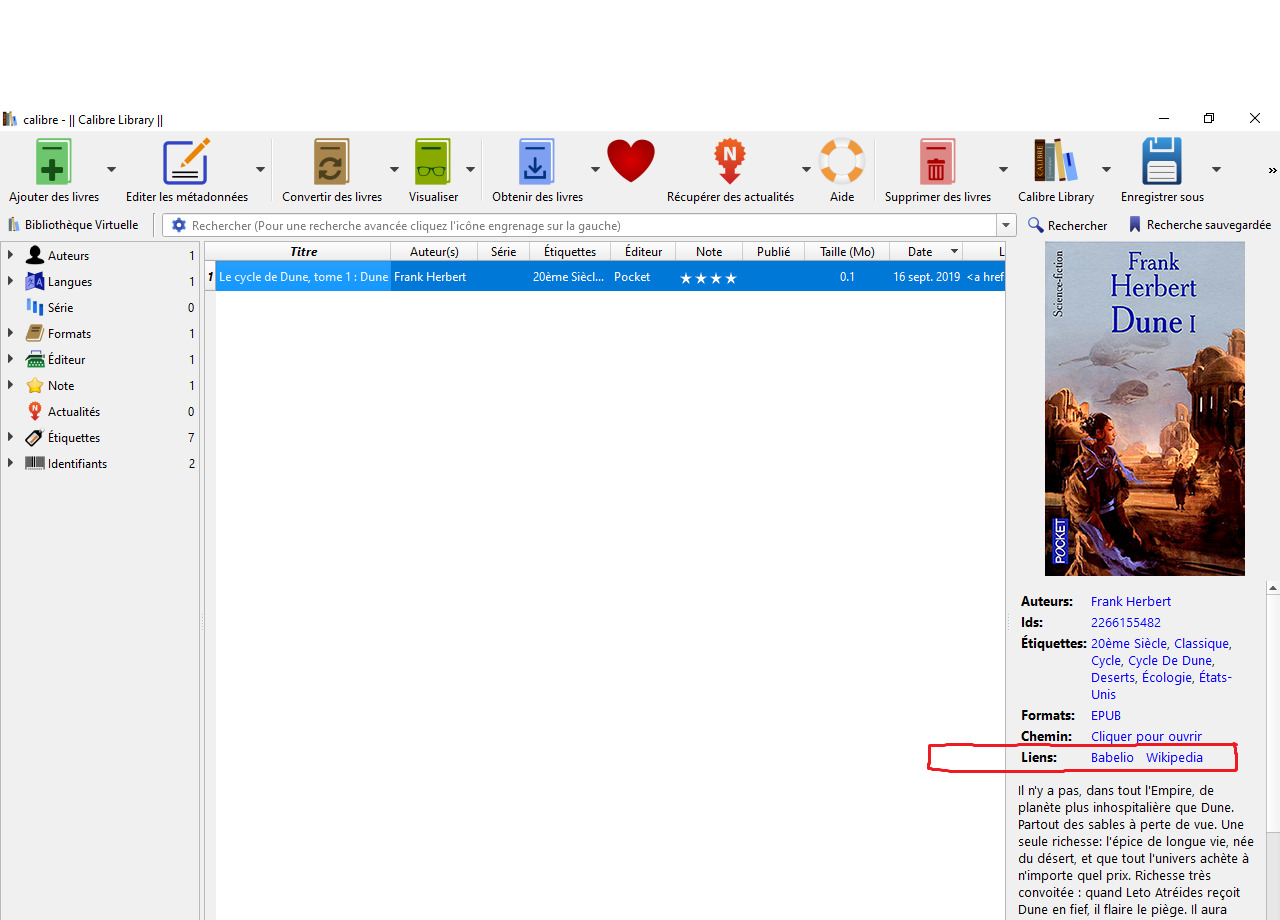The width and height of the screenshot is (1280, 920).
Task: Open Recherche sauvegardée bookmark
Action: [x=1199, y=225]
